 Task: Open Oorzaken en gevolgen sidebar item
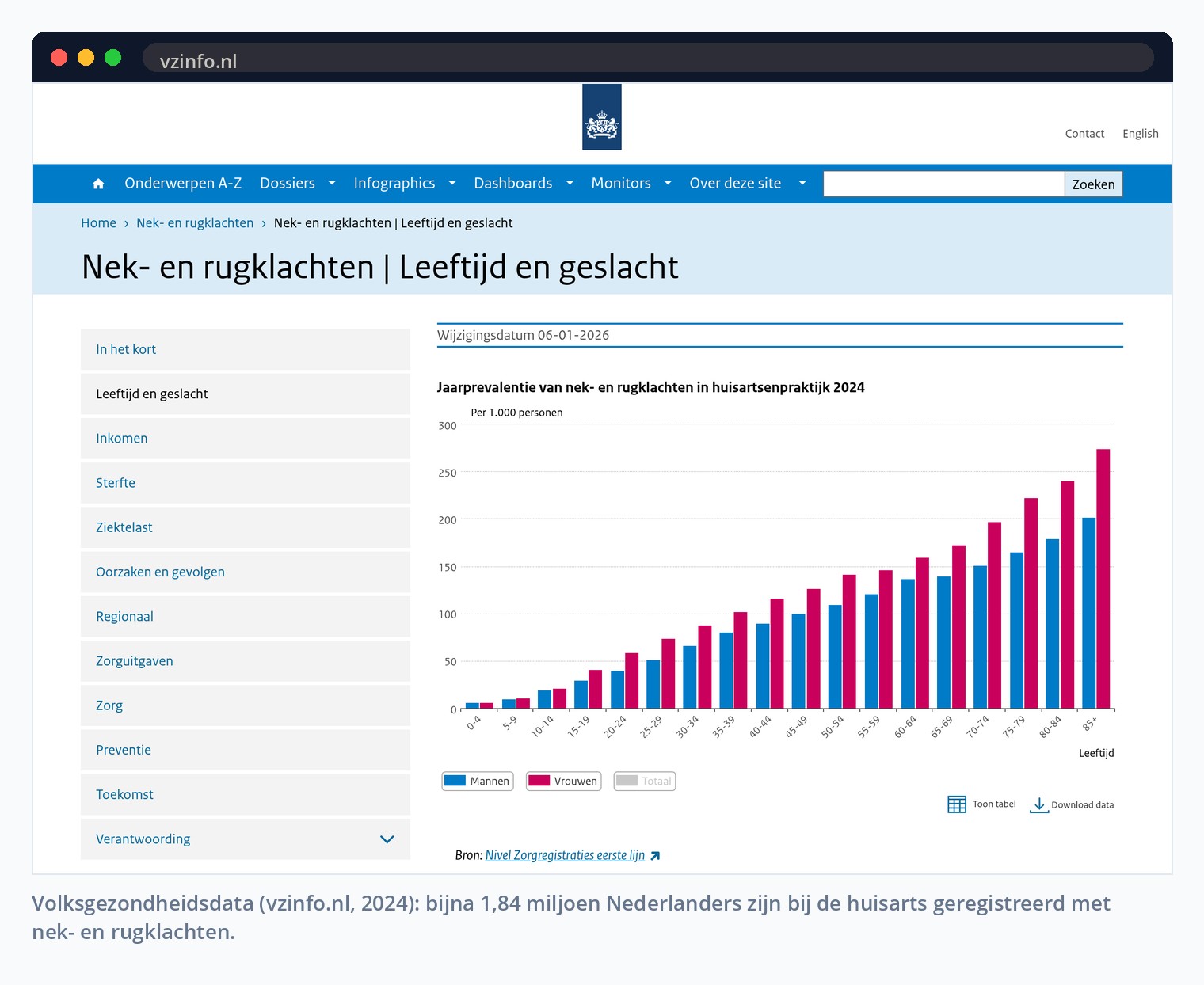246,572
